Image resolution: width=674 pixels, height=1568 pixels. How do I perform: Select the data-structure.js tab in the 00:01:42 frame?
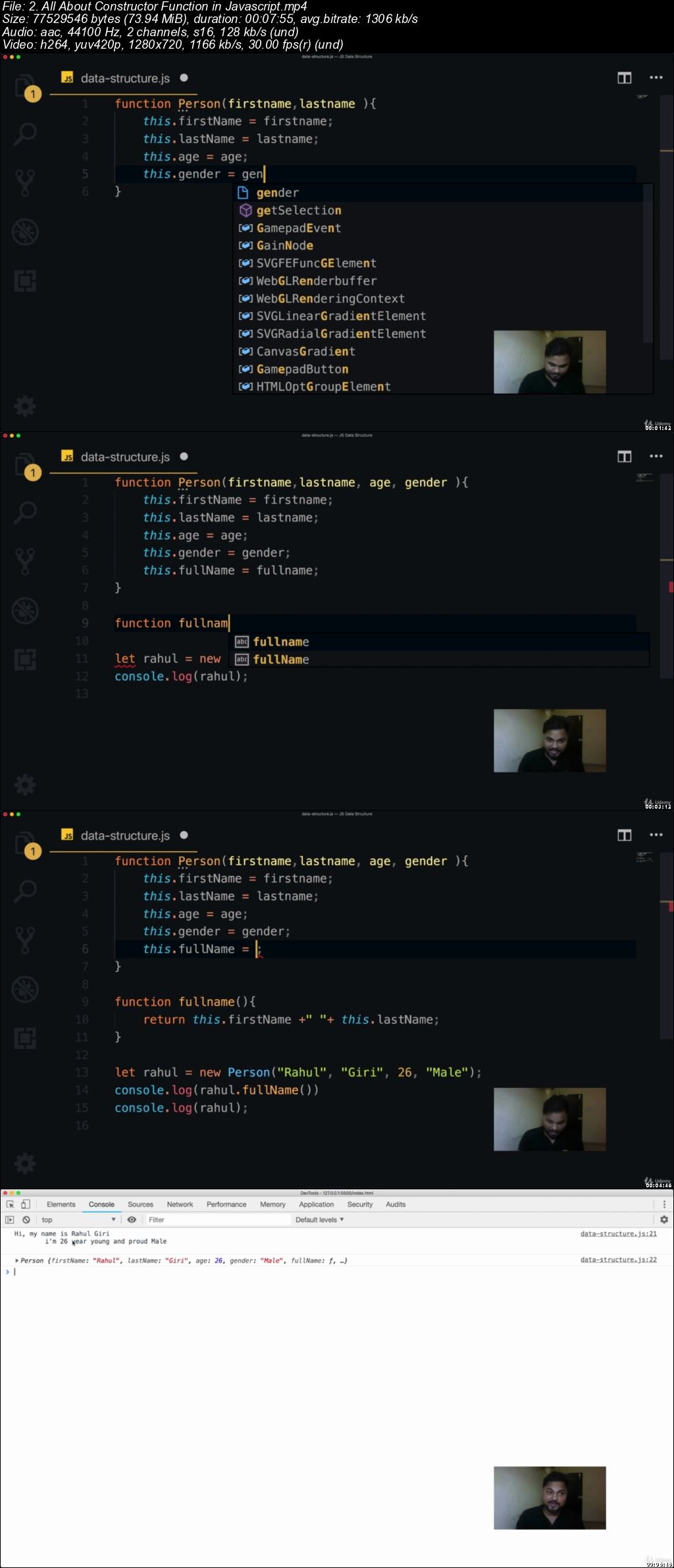124,78
